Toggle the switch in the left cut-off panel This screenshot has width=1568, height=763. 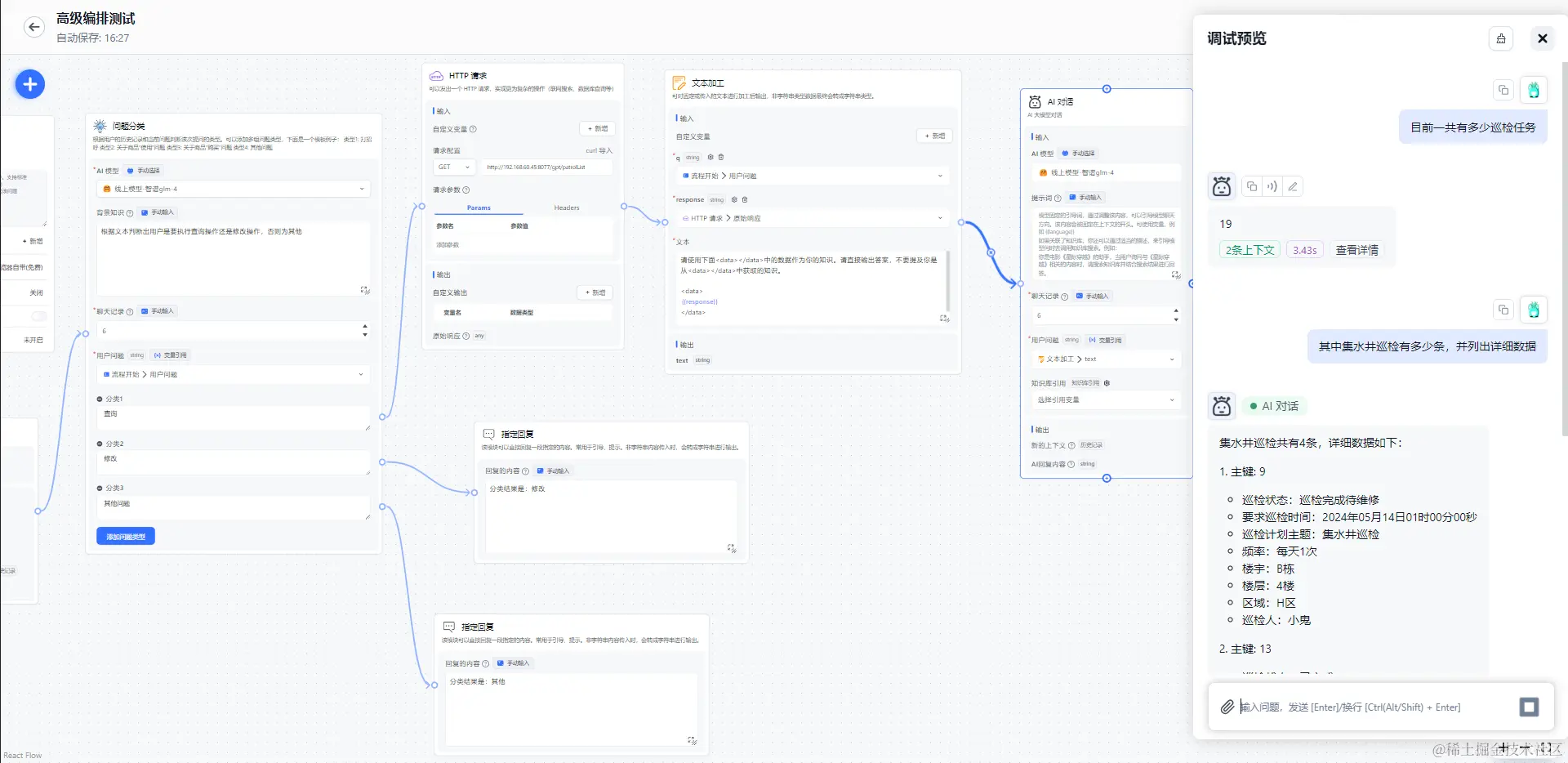tap(39, 316)
